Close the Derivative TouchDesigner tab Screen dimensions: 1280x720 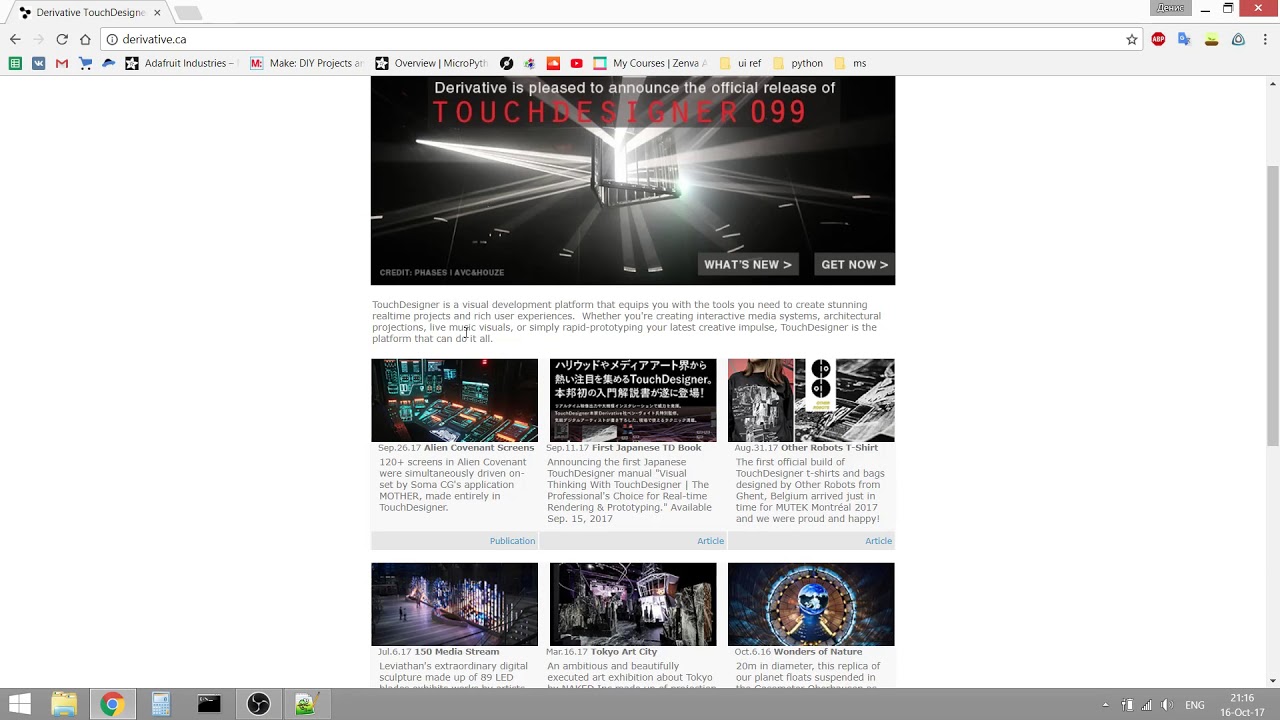(x=157, y=13)
